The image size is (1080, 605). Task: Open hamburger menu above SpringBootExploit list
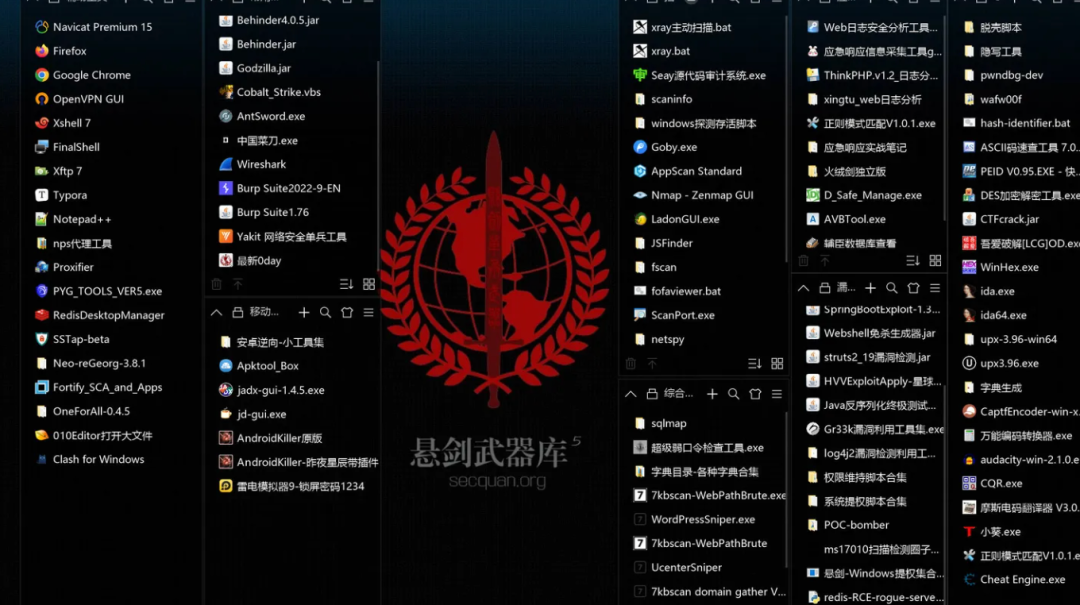click(x=935, y=288)
